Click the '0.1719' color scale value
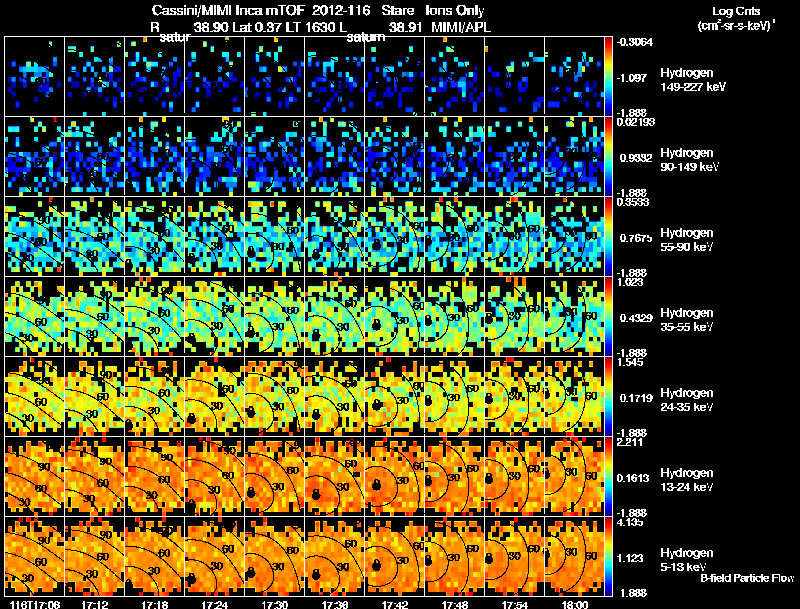This screenshot has width=800, height=609. pyautogui.click(x=636, y=398)
